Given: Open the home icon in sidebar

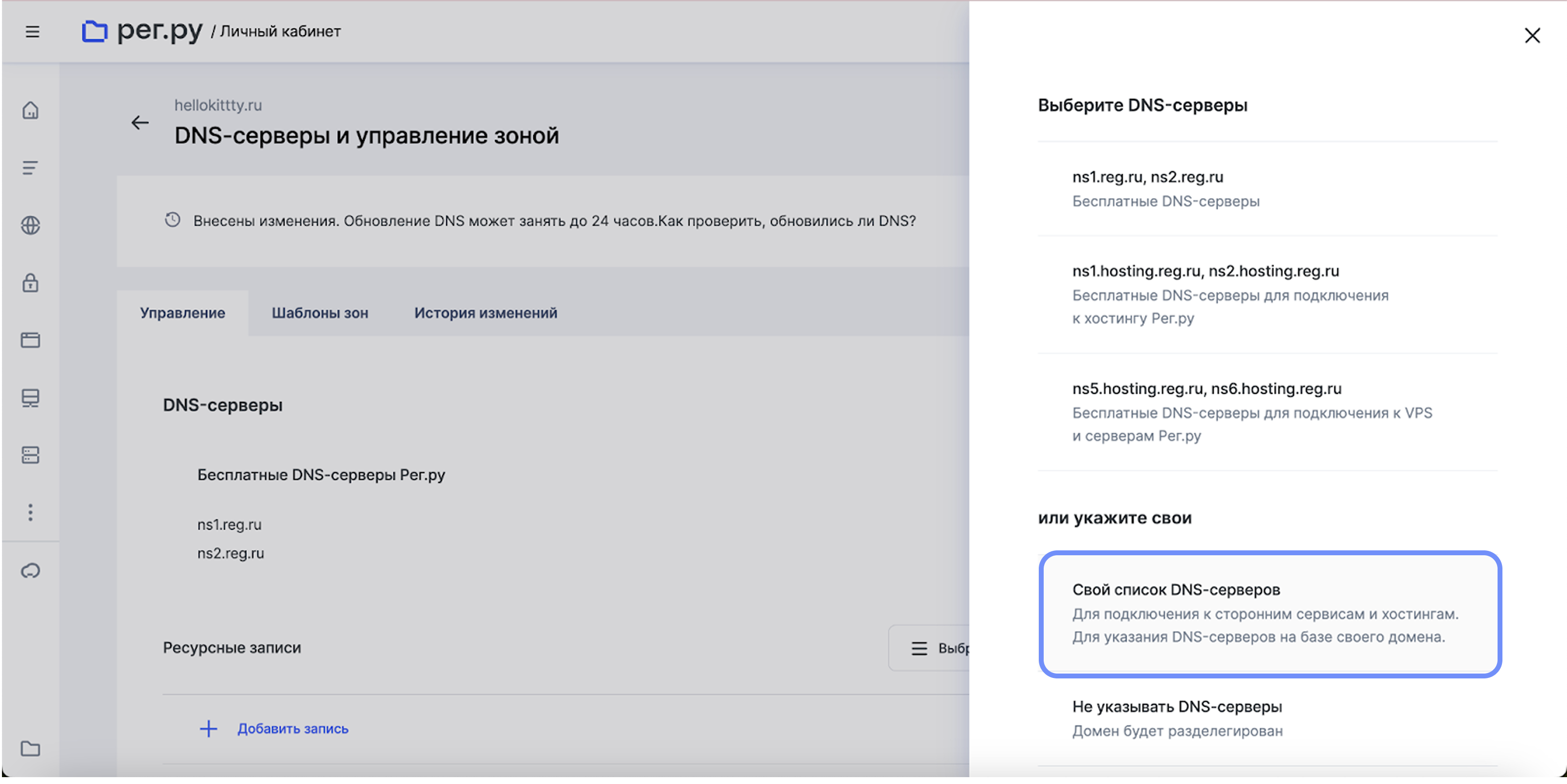Looking at the screenshot, I should [x=30, y=110].
